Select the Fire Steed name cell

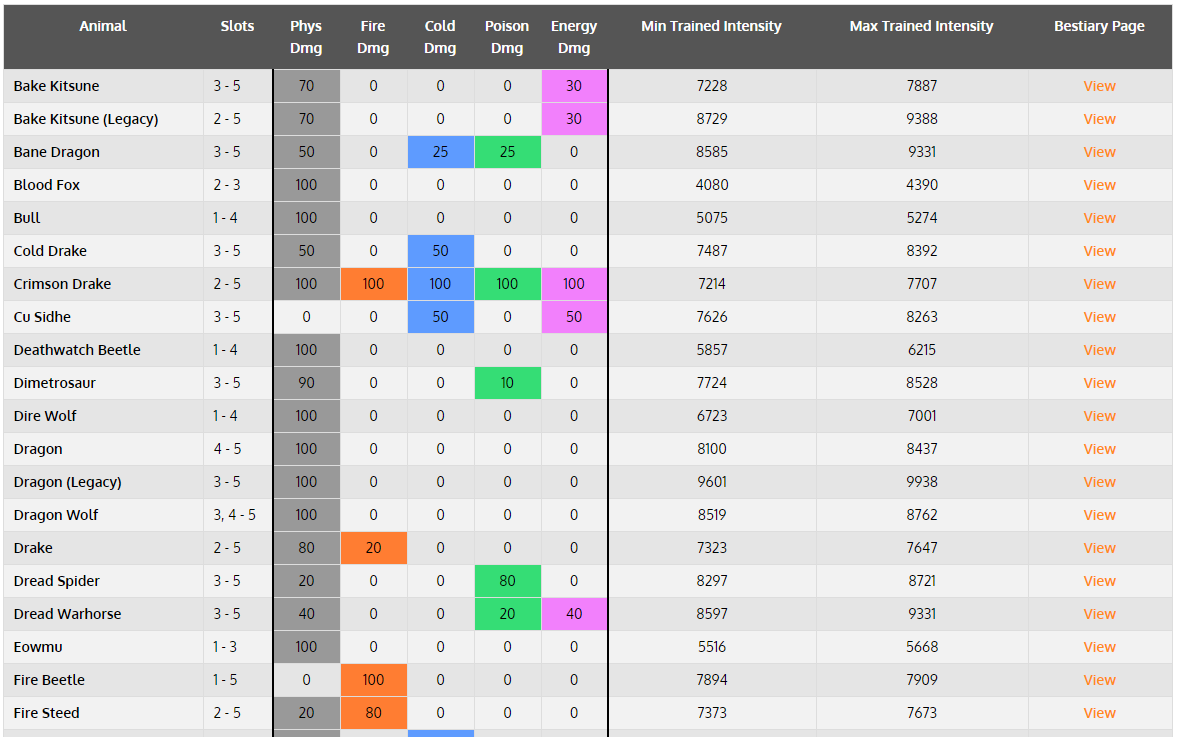click(103, 714)
